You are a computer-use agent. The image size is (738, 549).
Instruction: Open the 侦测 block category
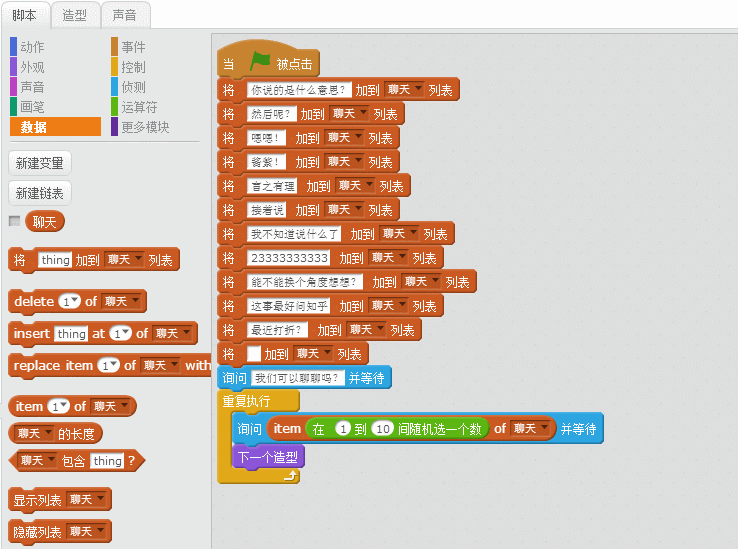click(x=133, y=87)
